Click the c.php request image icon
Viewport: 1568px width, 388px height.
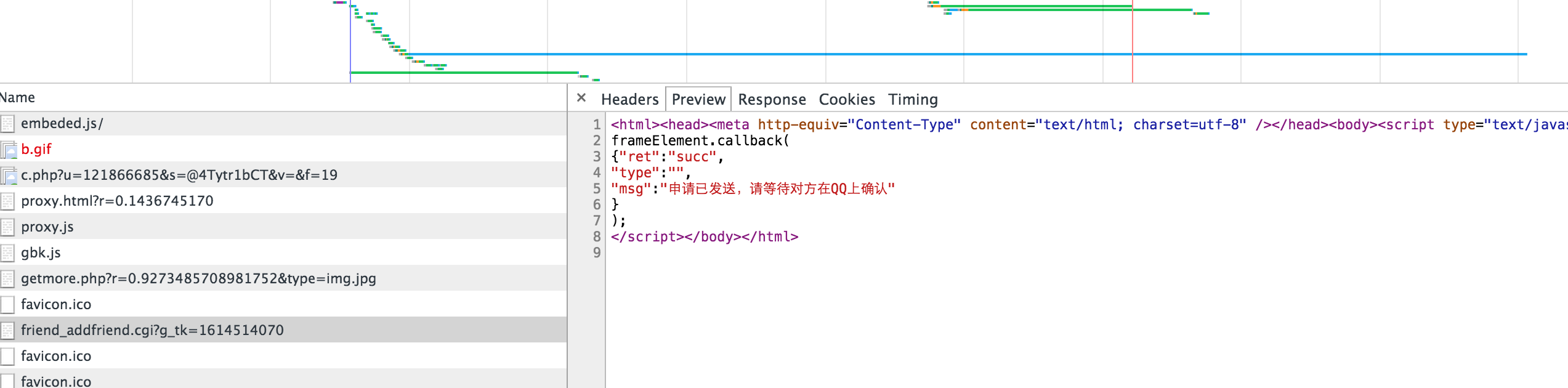pyautogui.click(x=8, y=176)
